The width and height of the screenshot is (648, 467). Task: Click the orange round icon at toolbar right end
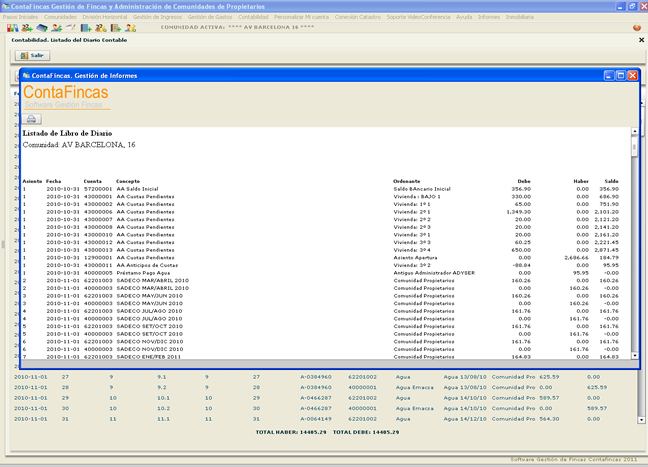[x=637, y=28]
